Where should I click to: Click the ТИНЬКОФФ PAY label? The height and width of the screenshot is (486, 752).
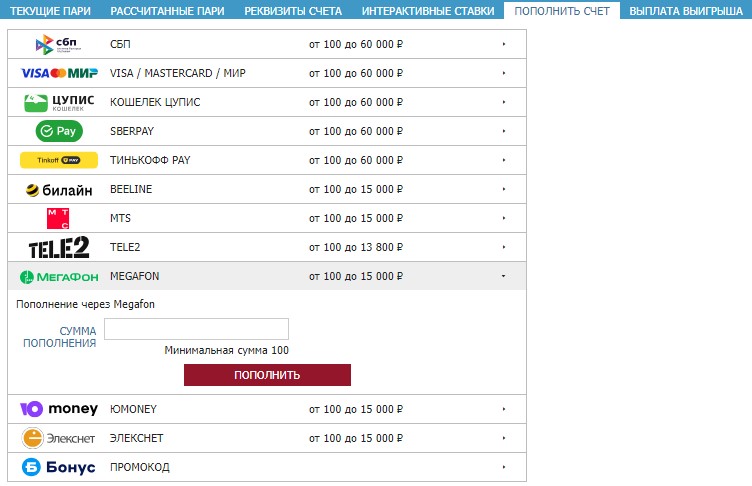tap(150, 160)
